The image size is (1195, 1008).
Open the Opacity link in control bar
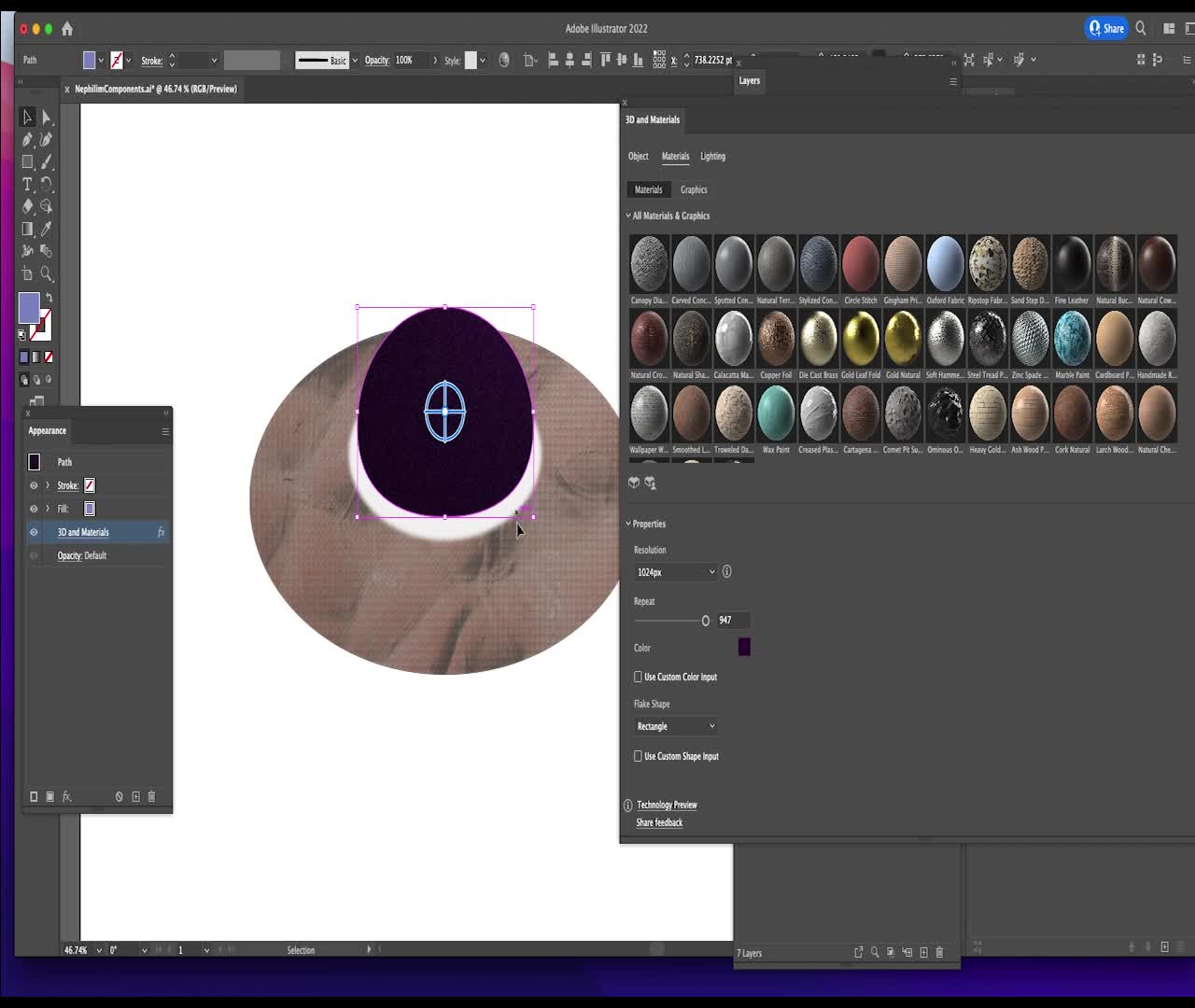[377, 61]
